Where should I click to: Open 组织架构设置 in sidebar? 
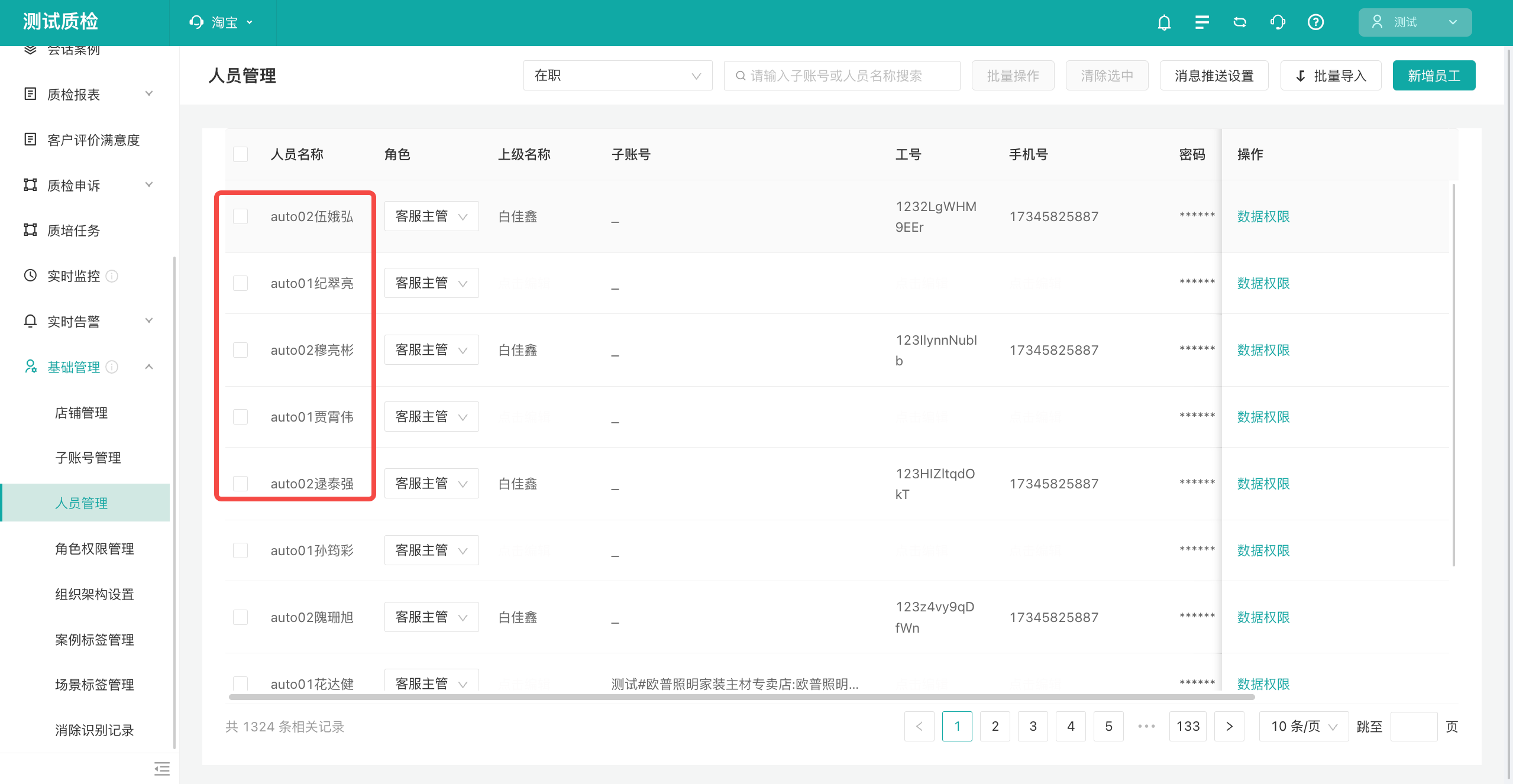pos(95,594)
